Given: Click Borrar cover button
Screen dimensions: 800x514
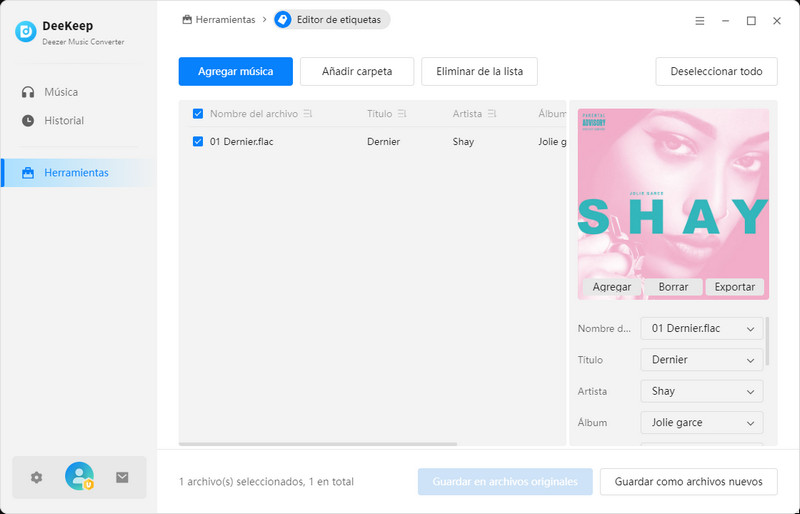Looking at the screenshot, I should click(x=673, y=287).
